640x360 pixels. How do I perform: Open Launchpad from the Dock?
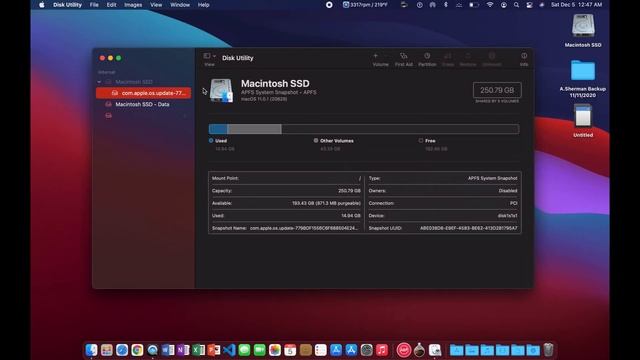pos(107,350)
